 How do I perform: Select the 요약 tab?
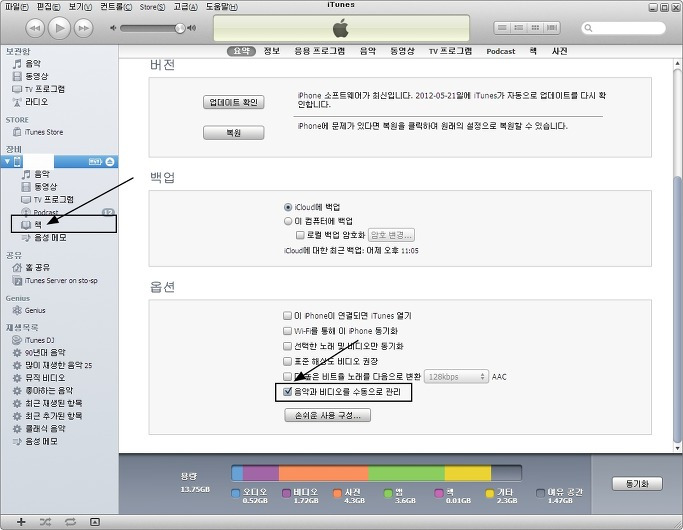pyautogui.click(x=241, y=51)
